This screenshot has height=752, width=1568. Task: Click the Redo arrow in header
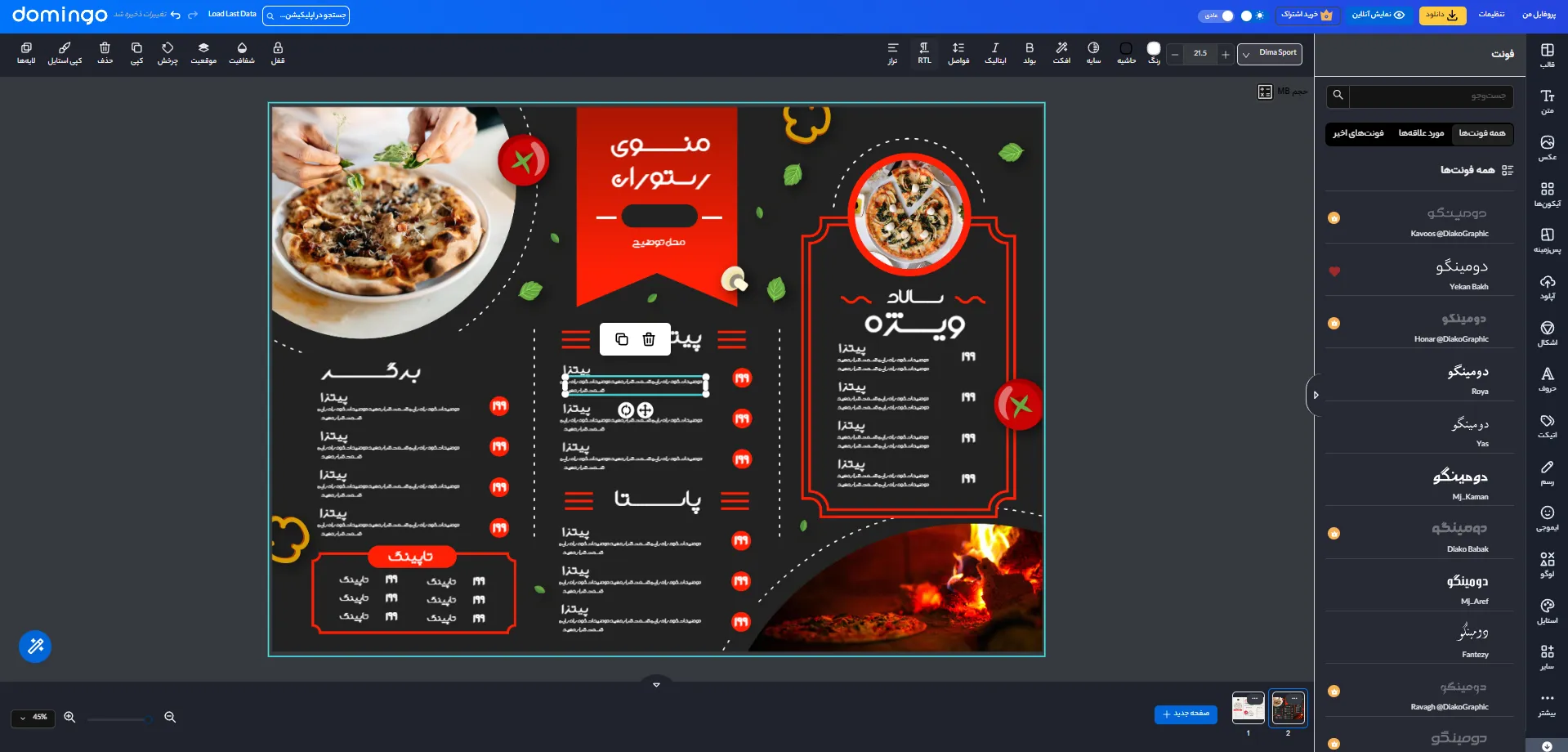[x=193, y=15]
